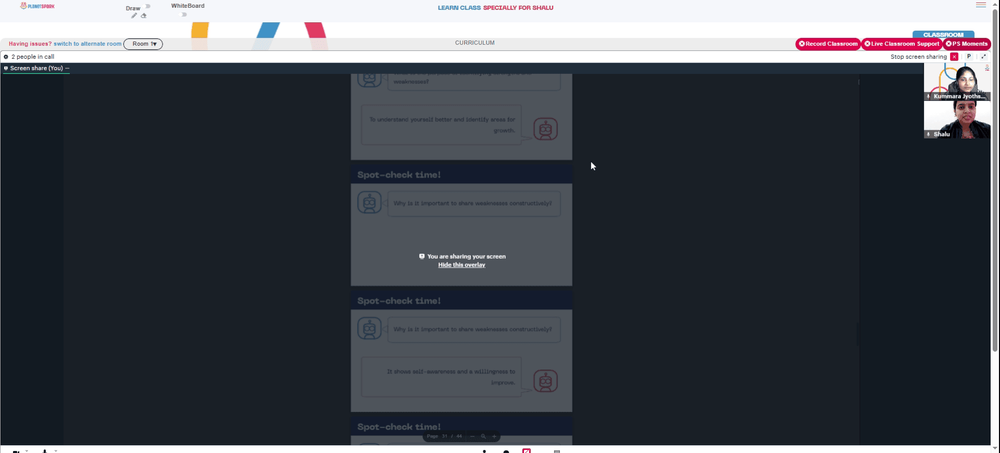1000x453 pixels.
Task: Open the hamburger menu at top right
Action: 981,5
